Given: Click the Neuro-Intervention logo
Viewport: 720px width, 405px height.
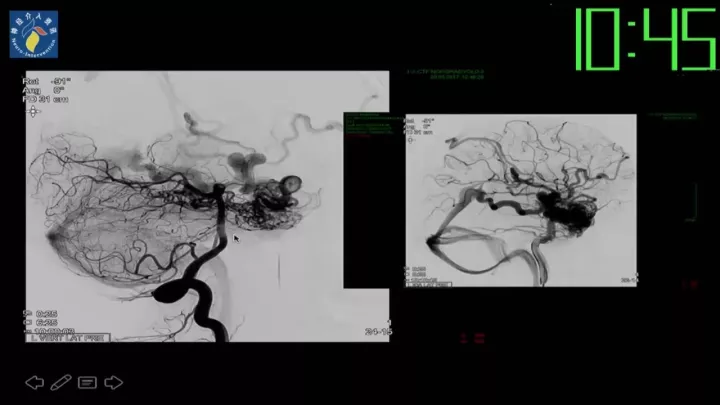Looking at the screenshot, I should coord(33,34).
